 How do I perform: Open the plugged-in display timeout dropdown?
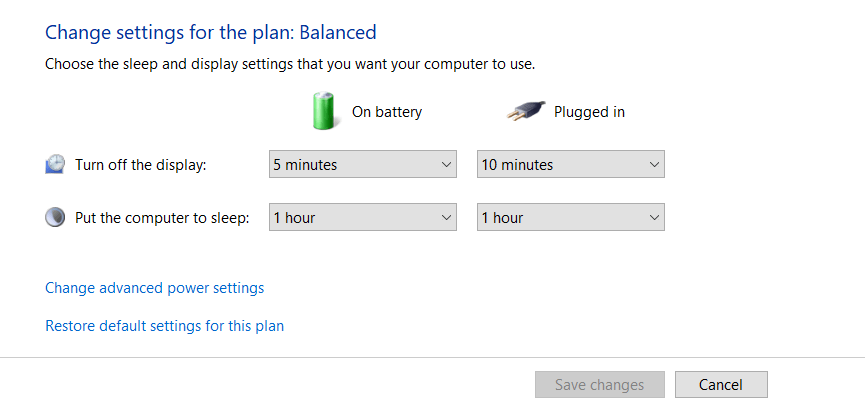pos(570,164)
